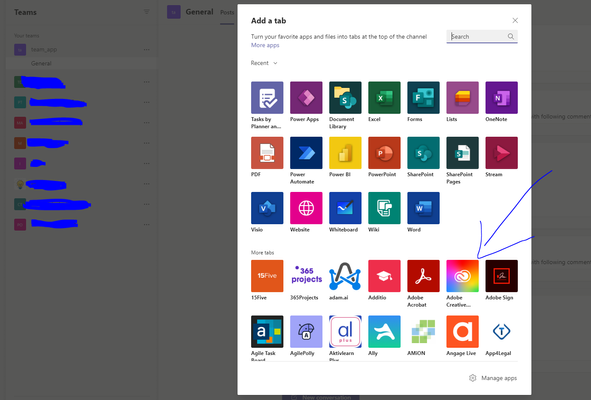This screenshot has width=591, height=400.
Task: Pick the Excel app icon
Action: (x=384, y=98)
